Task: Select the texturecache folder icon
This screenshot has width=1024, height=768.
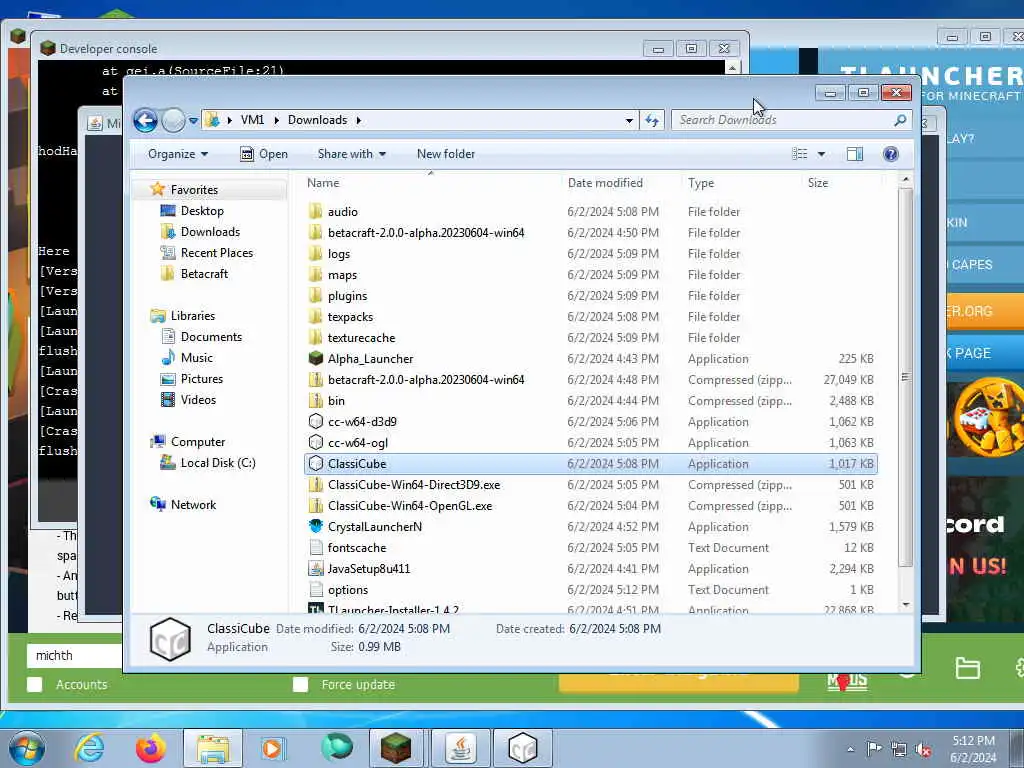Action: tap(315, 337)
